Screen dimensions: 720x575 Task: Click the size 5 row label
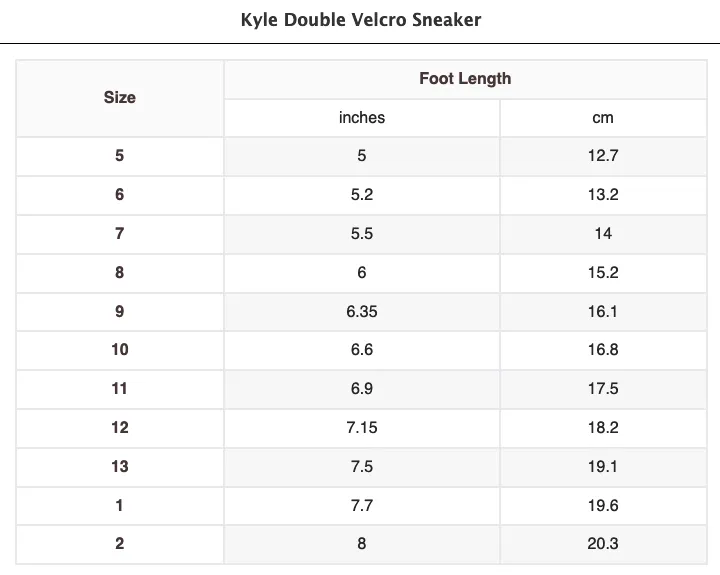(120, 156)
